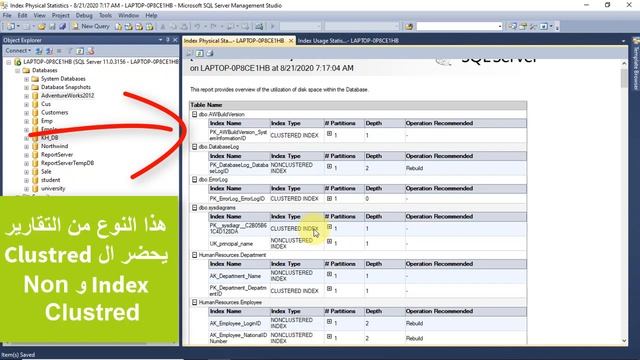Expand the university database node
Viewport: 640px width, 360px height.
coord(27,189)
